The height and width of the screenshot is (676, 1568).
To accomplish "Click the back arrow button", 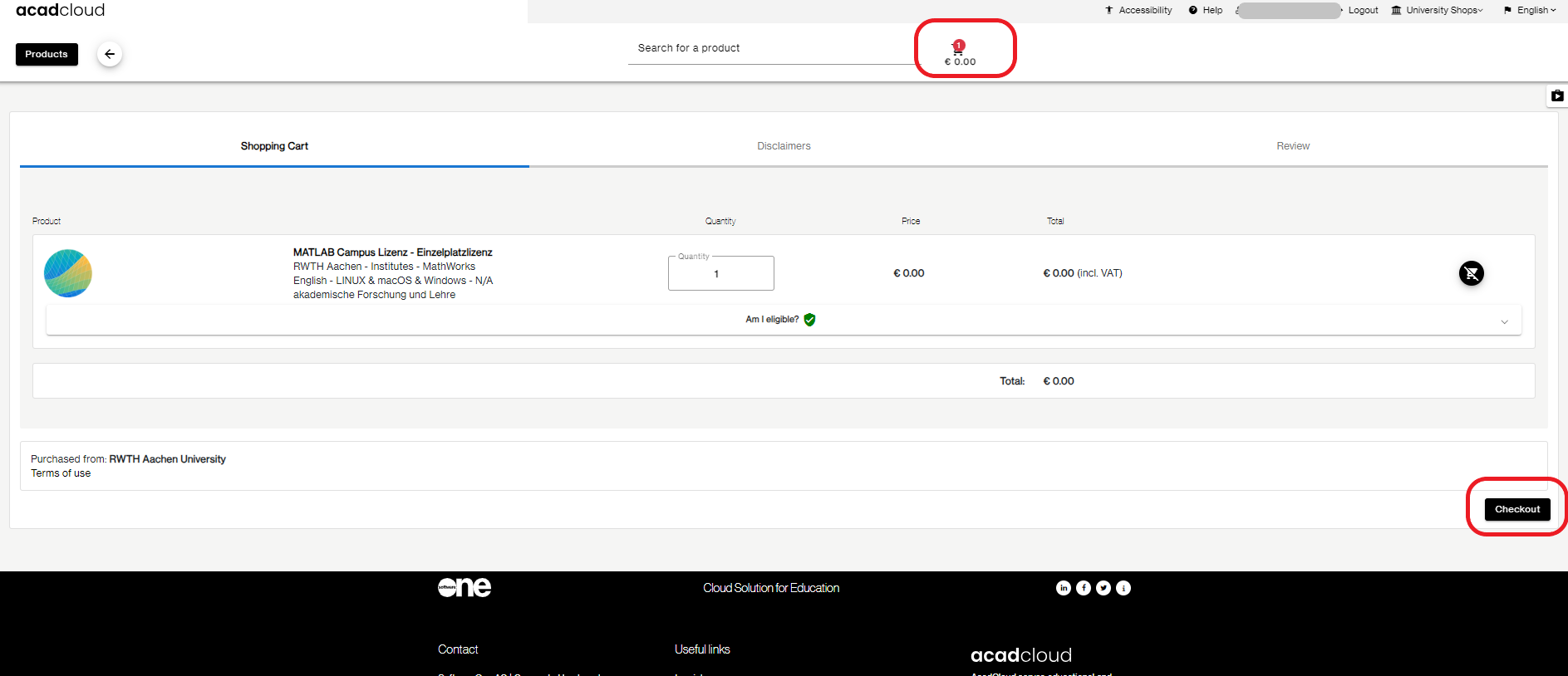I will pos(110,54).
